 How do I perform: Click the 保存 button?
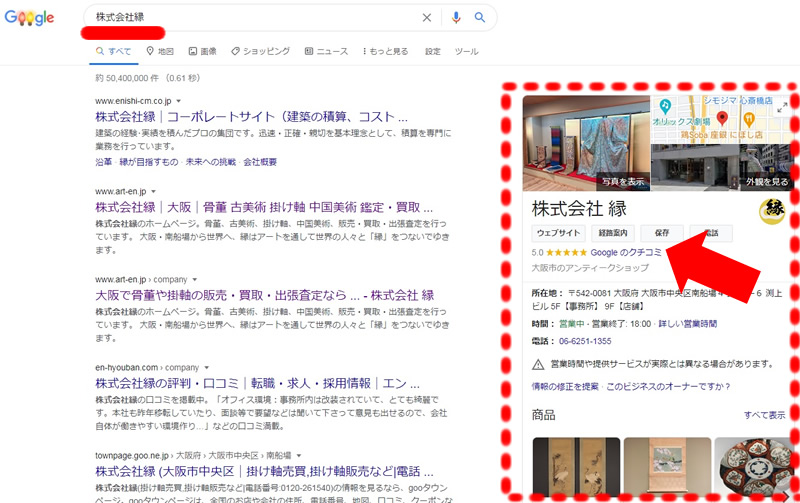[662, 233]
